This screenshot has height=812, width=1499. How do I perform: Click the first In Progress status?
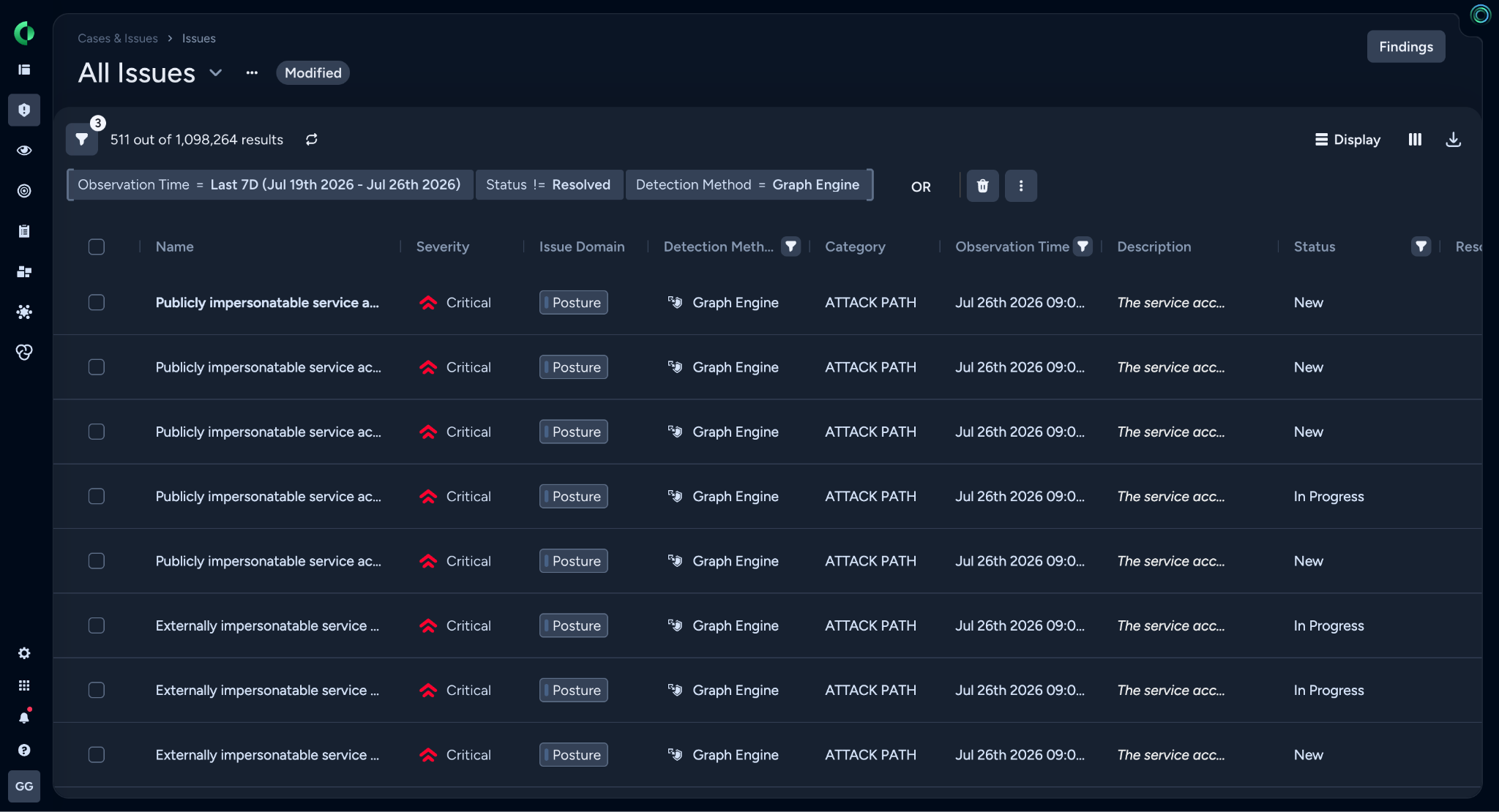pos(1329,496)
